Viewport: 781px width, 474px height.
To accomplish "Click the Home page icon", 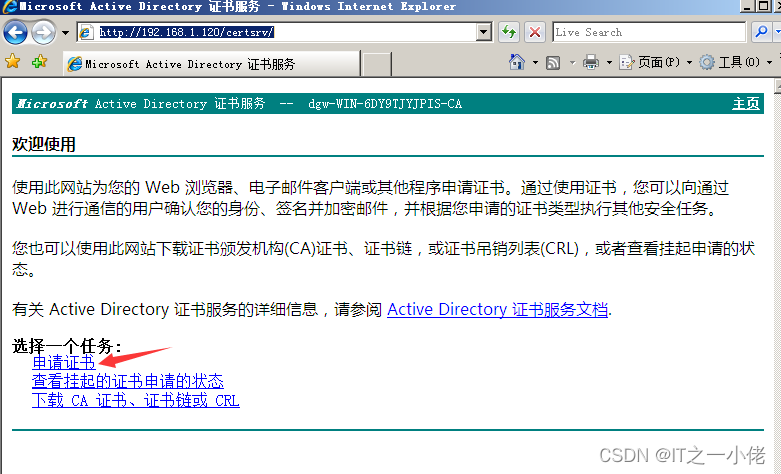I will coord(517,62).
